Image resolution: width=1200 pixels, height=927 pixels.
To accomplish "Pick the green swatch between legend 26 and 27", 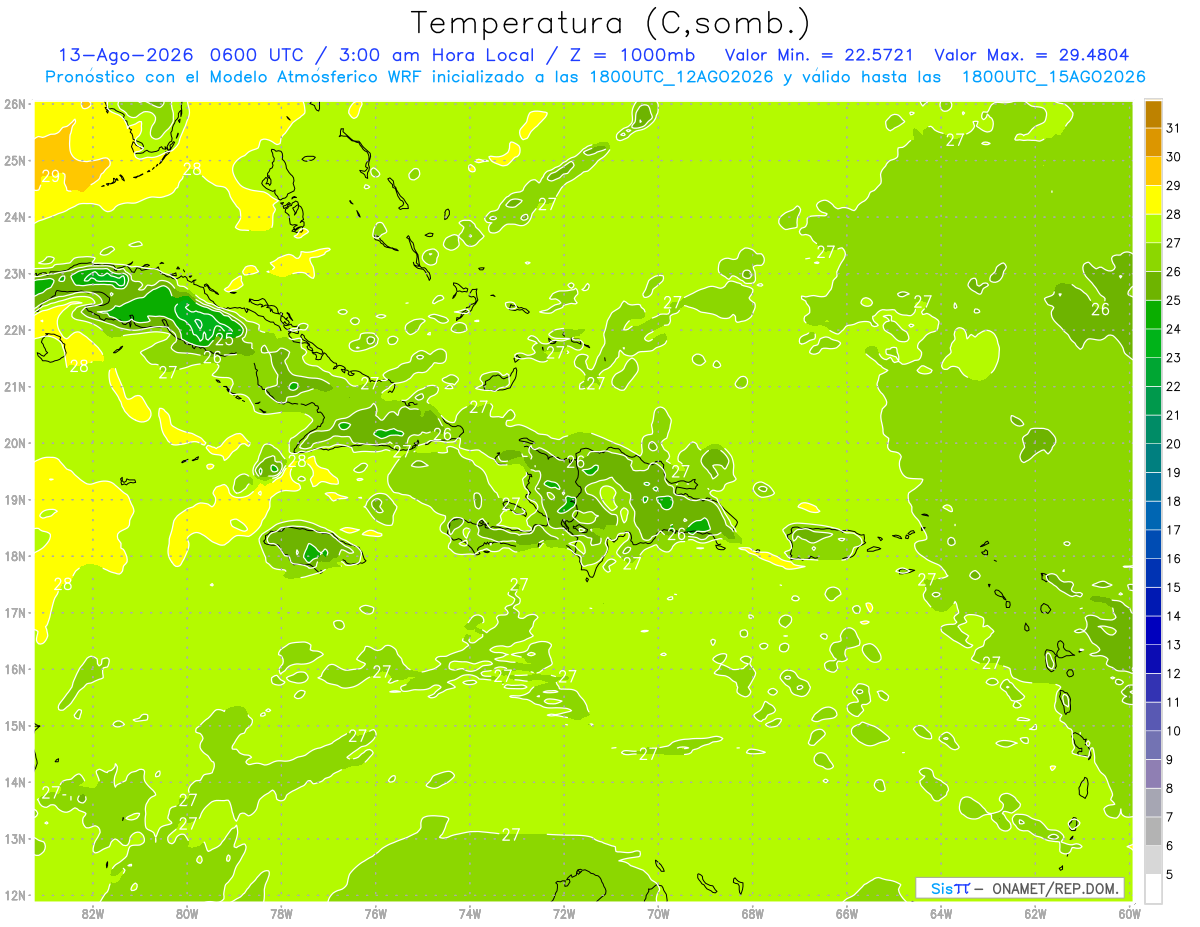I will pos(1153,257).
